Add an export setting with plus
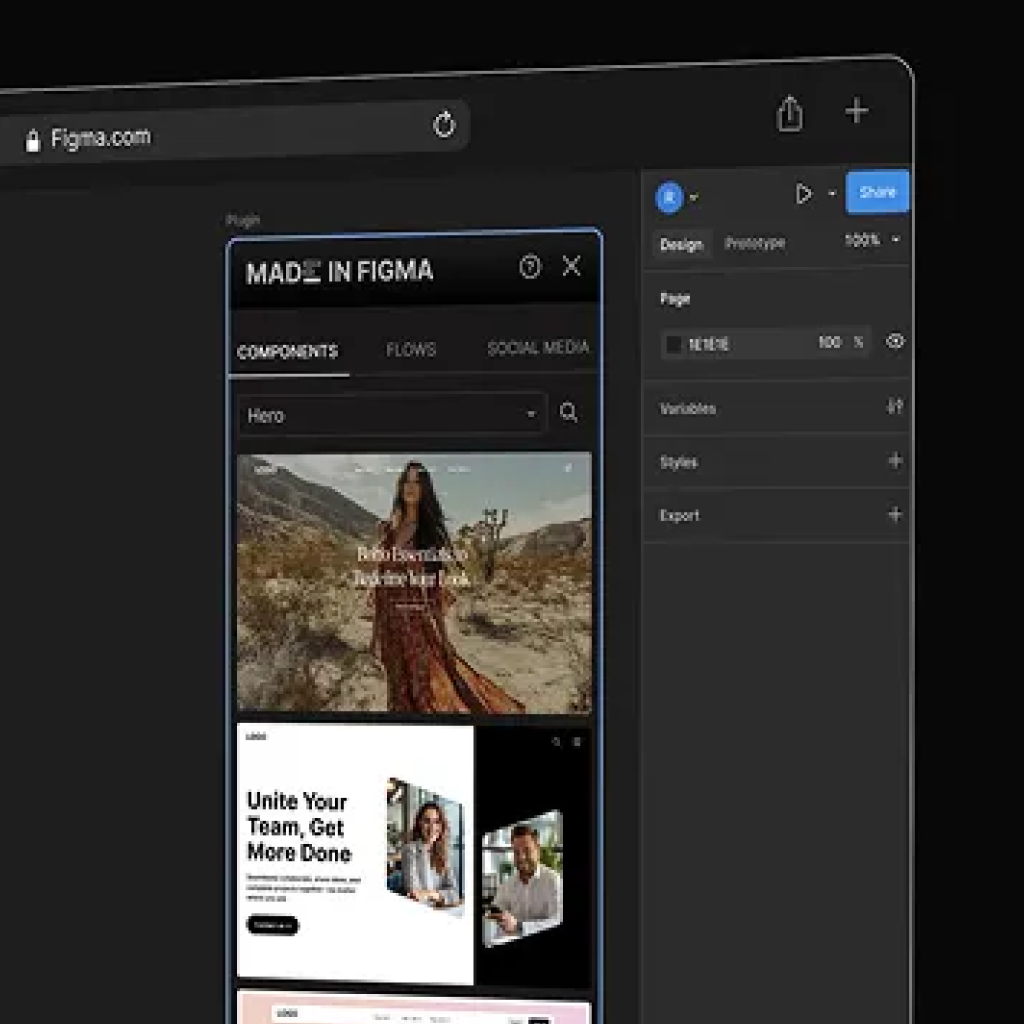Screen dimensions: 1024x1024 tap(895, 514)
